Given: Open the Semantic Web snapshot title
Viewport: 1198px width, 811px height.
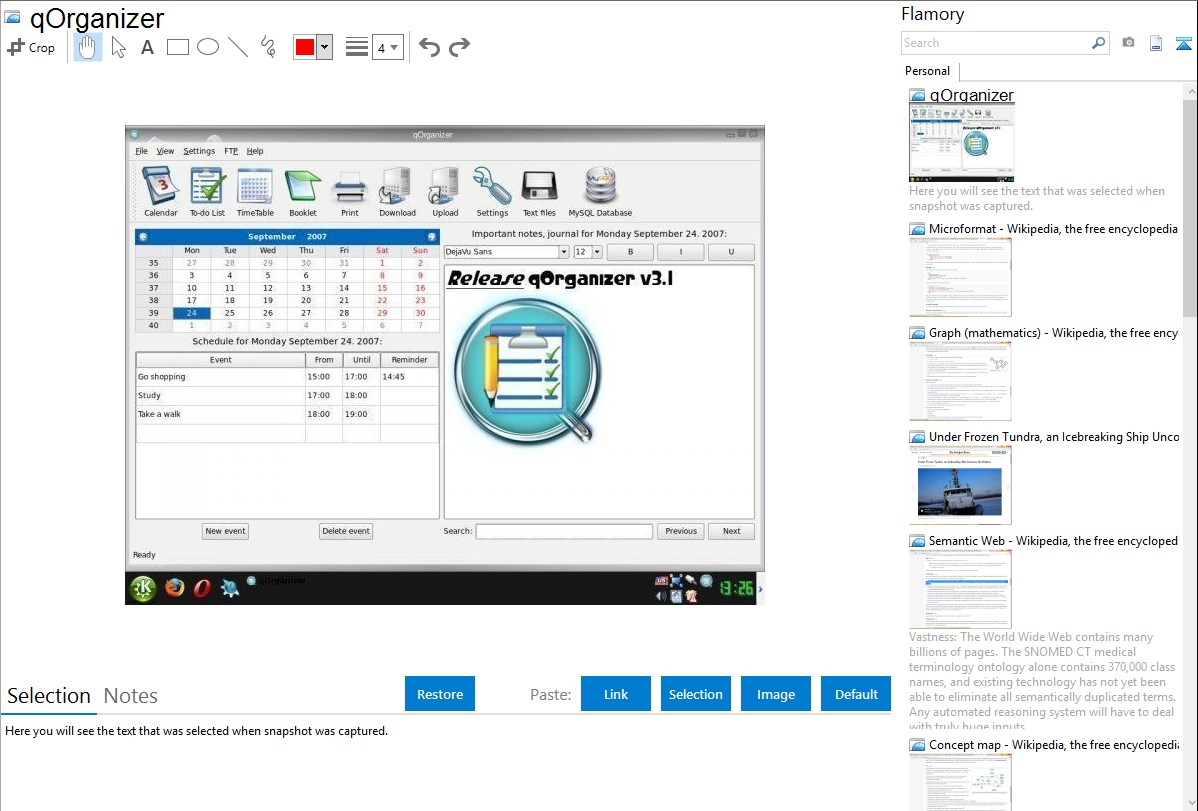Looking at the screenshot, I should (1053, 540).
